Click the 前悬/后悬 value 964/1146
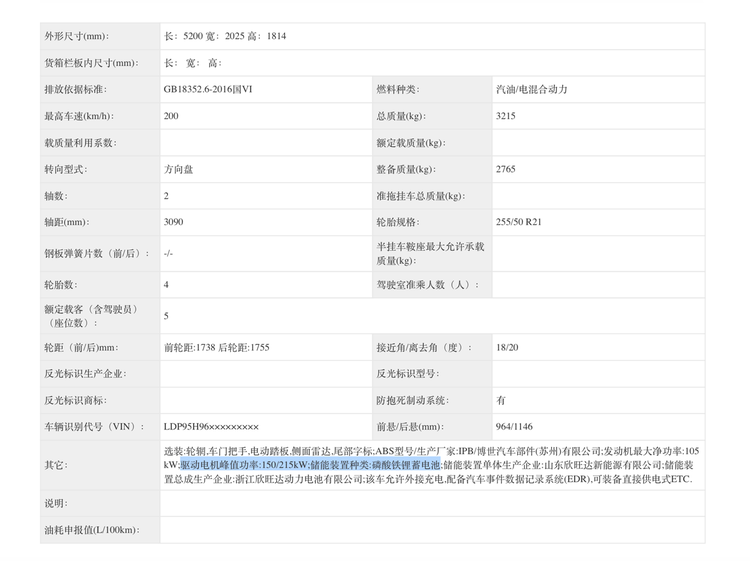Viewport: 750px width, 561px height. coord(515,426)
